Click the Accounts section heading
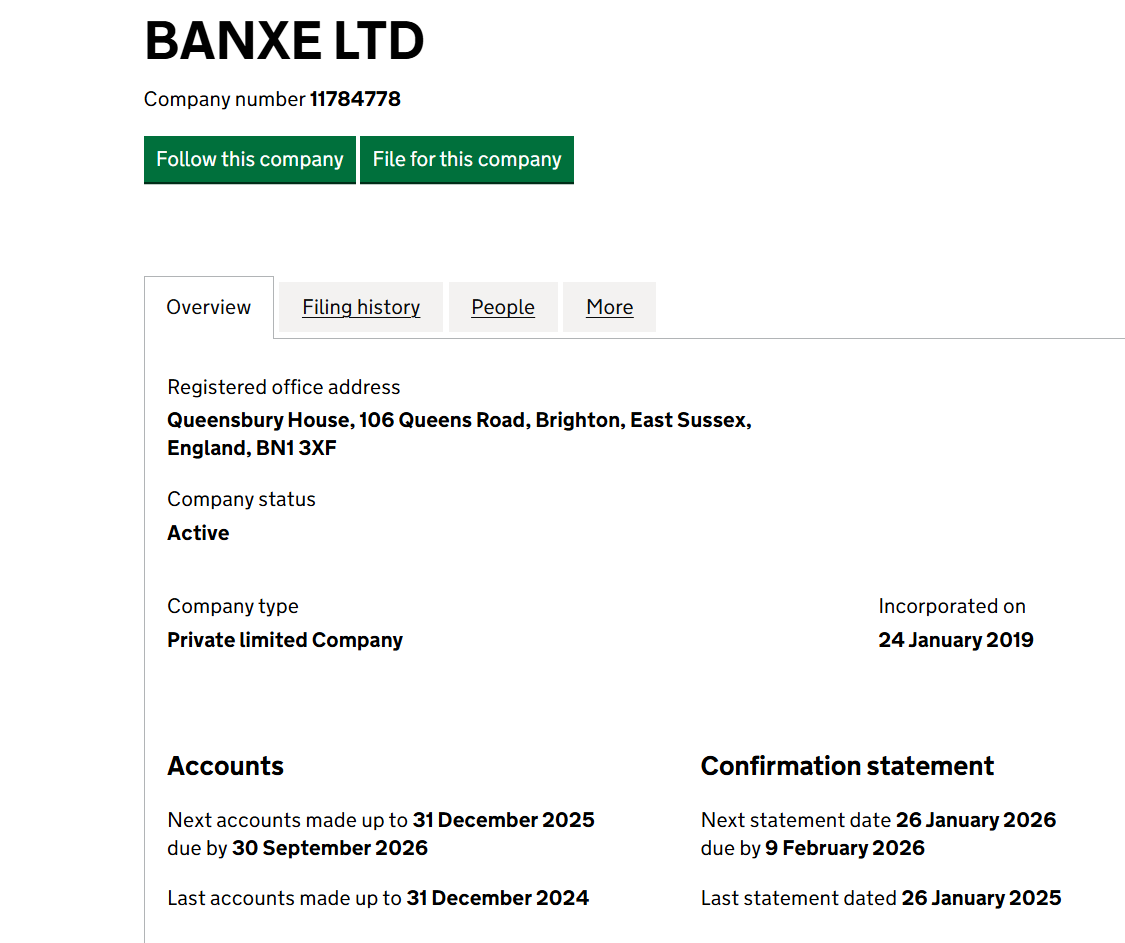The image size is (1125, 943). click(x=225, y=766)
